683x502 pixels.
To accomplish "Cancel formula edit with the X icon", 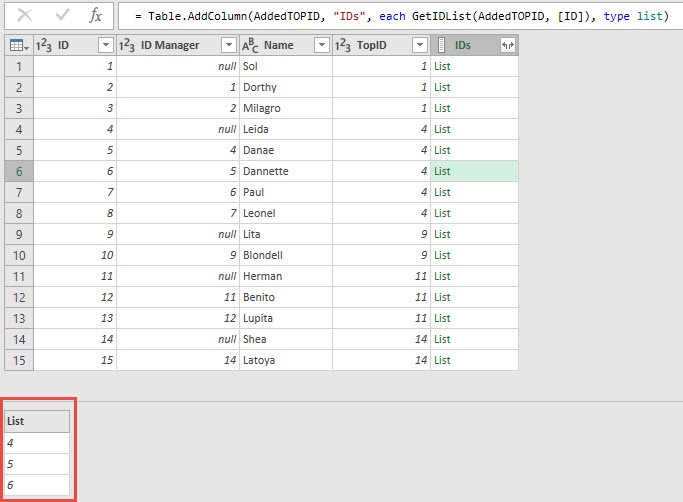I will coord(25,16).
